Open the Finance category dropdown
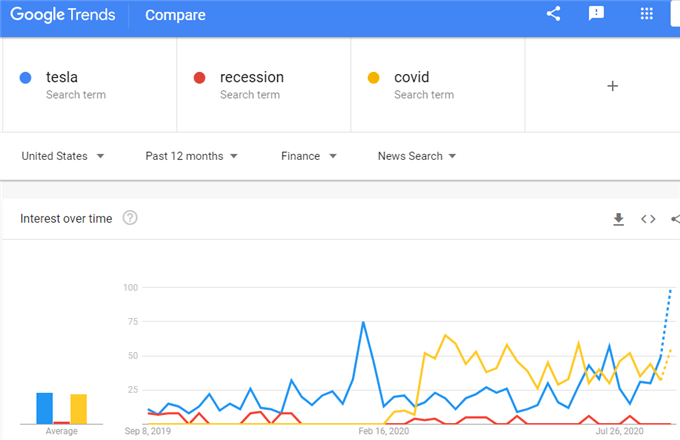 tap(309, 156)
